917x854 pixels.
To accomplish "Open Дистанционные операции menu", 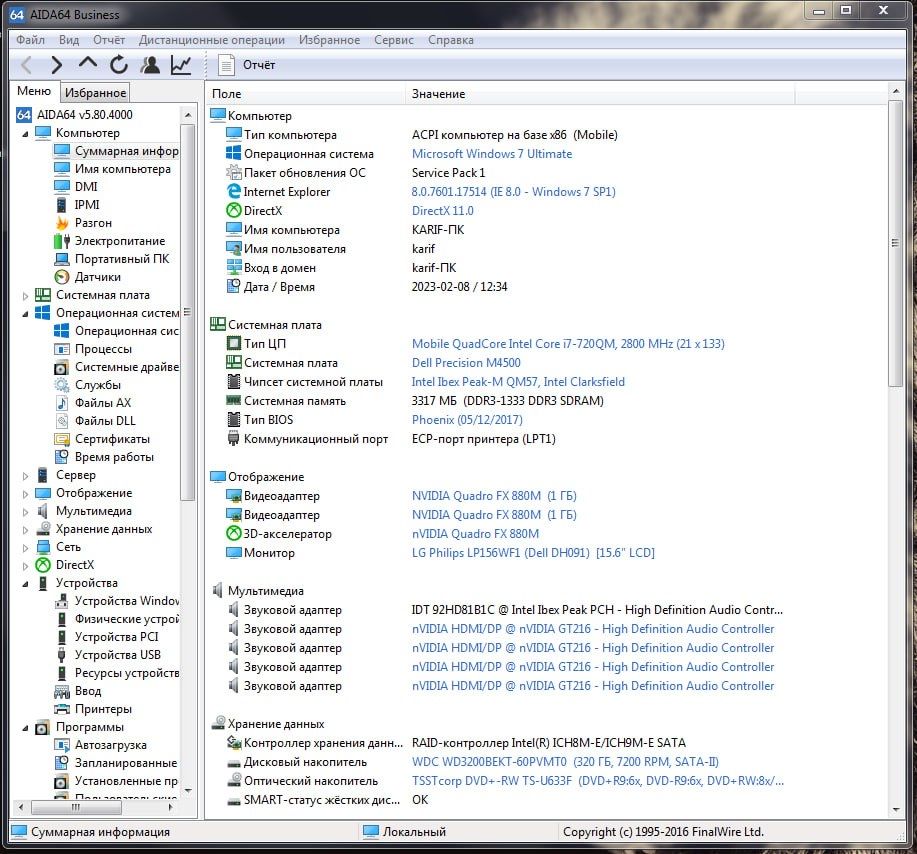I will [212, 40].
